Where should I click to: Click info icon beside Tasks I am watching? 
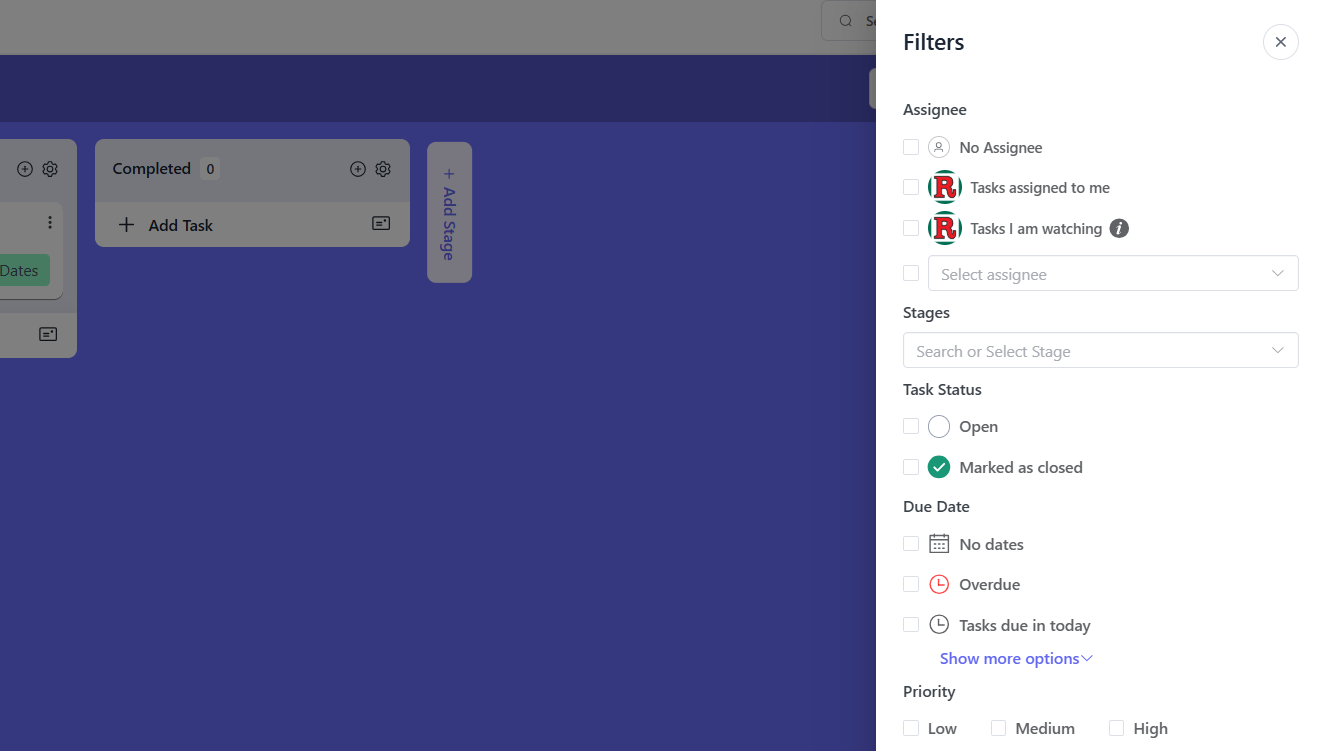(1119, 229)
